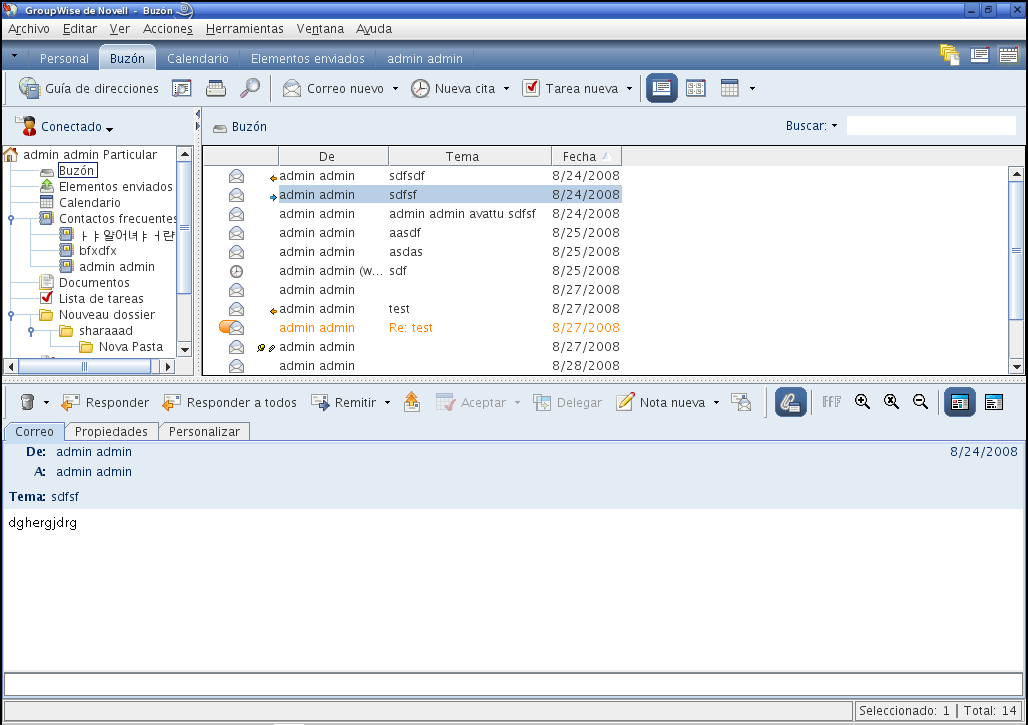Click the properties icon next to Guía de direcciones
Screen dimensions: 1028x725
[182, 88]
